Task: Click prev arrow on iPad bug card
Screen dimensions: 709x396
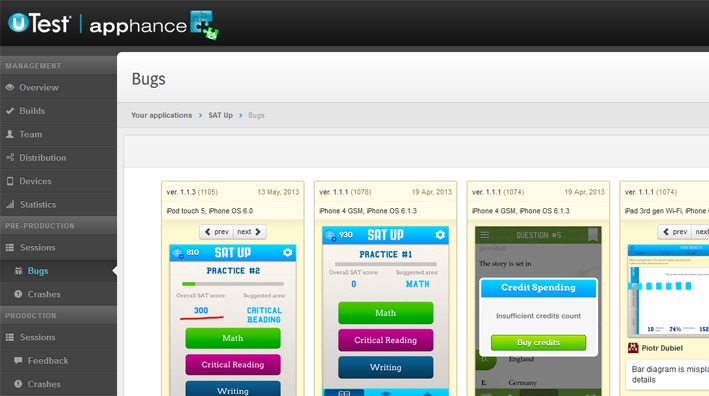Action: [675, 231]
